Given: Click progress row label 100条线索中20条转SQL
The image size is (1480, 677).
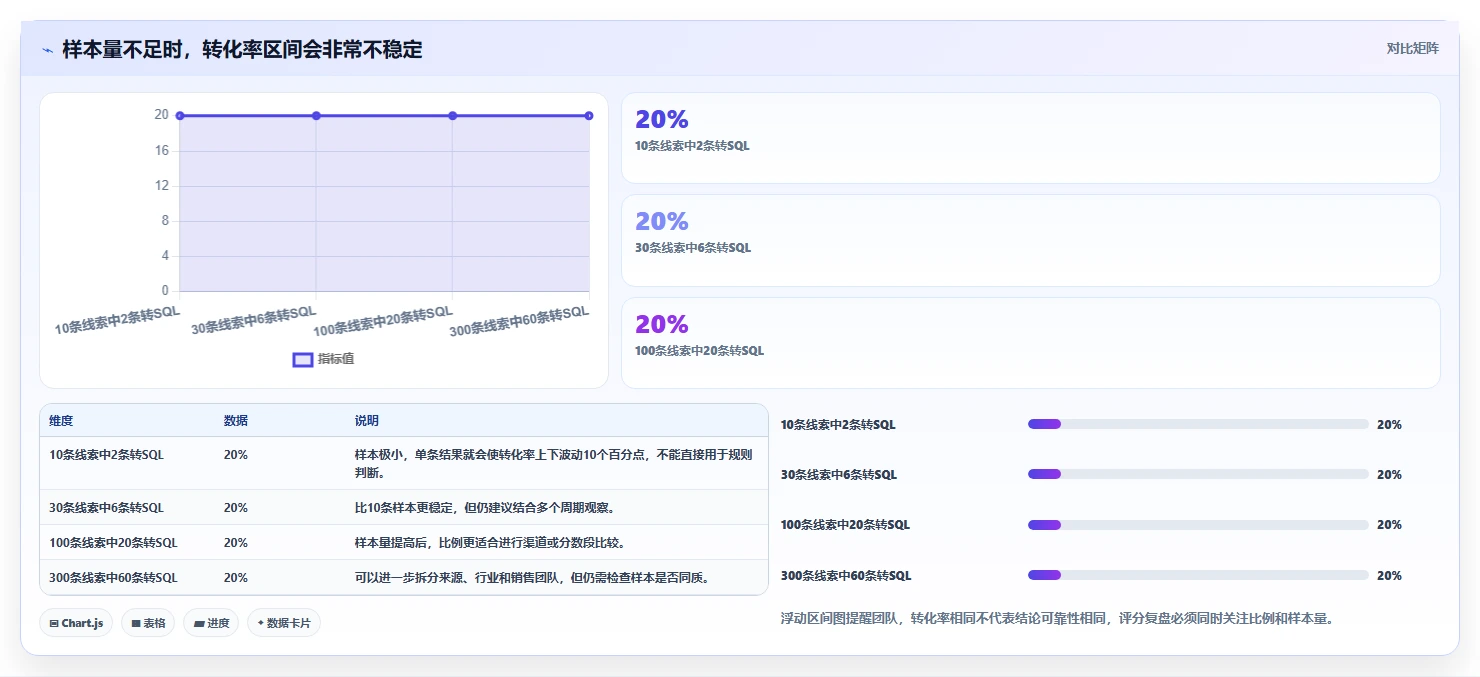Looking at the screenshot, I should (x=845, y=525).
